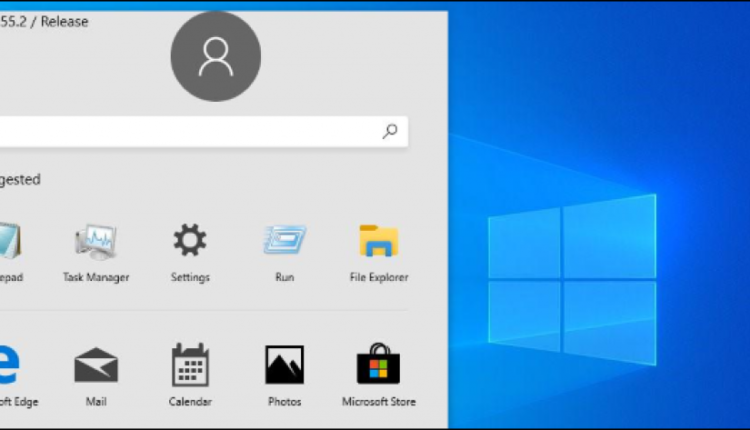
Task: Open the Calendar app
Action: click(x=190, y=375)
